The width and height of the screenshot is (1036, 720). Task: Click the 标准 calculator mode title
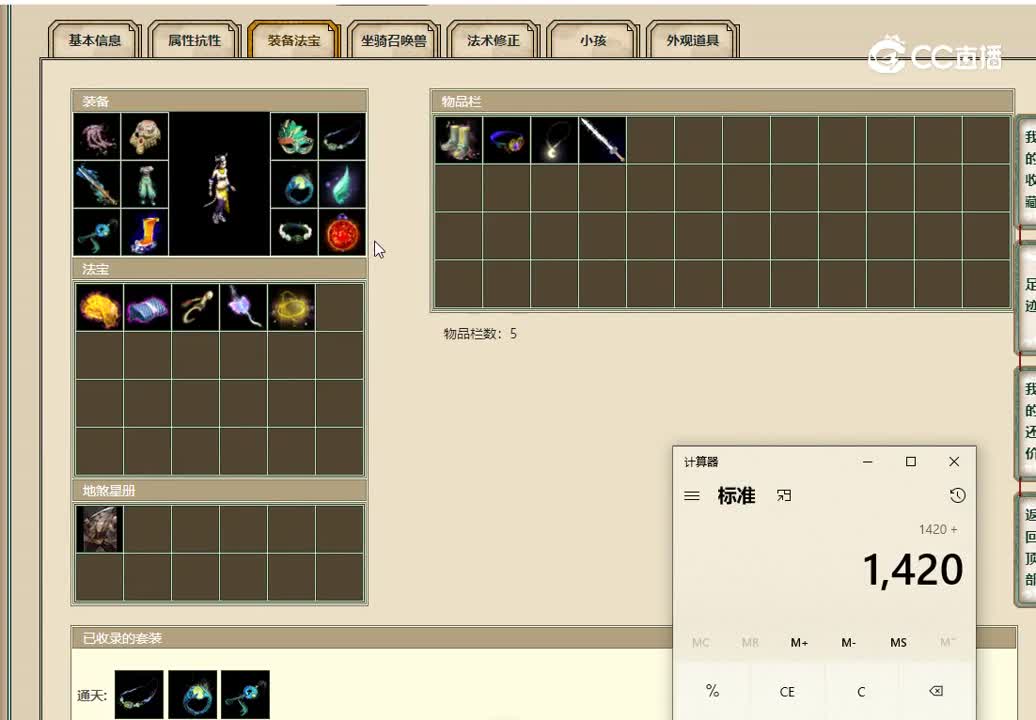coord(736,495)
